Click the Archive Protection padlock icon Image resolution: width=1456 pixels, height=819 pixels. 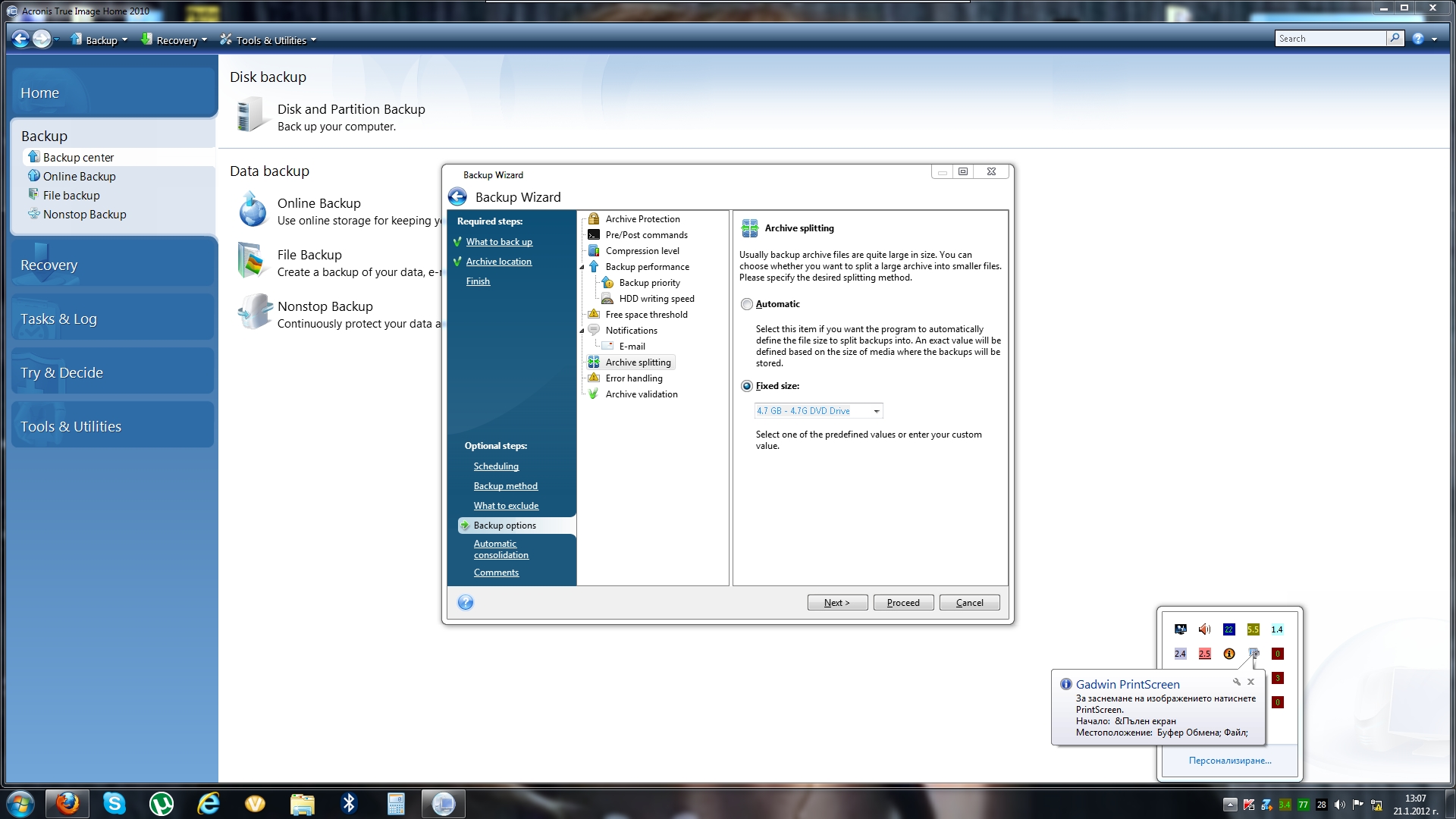click(594, 219)
